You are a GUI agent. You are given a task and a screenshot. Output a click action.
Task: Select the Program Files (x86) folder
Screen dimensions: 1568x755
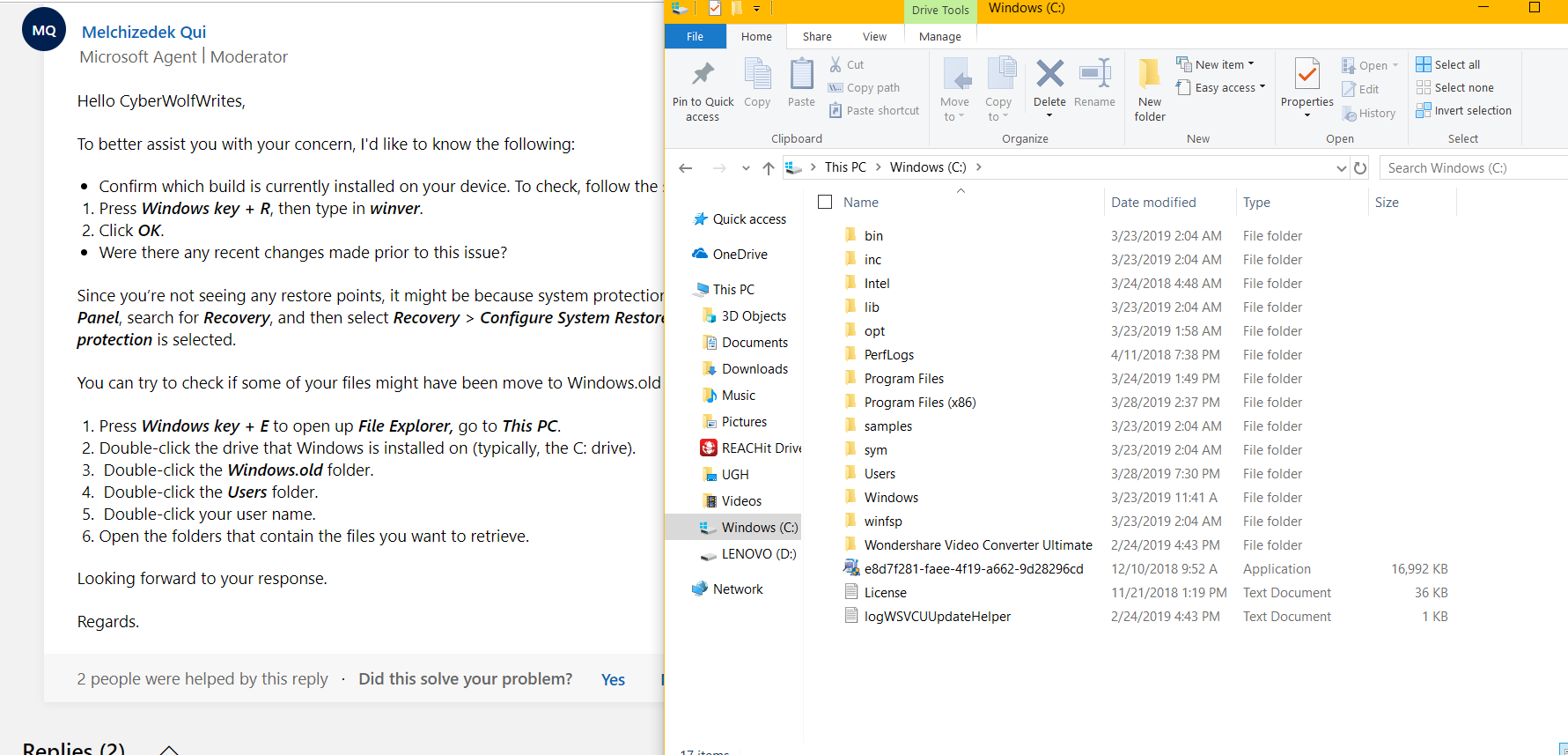click(x=920, y=402)
